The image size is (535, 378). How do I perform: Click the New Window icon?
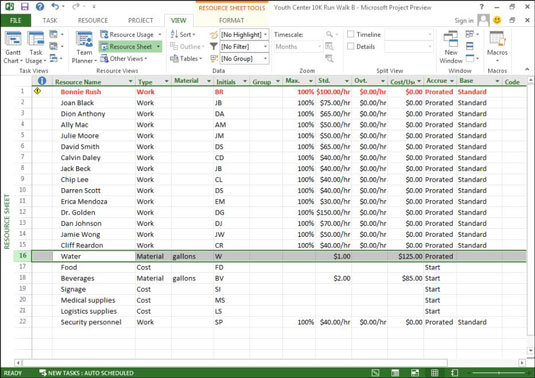(x=450, y=39)
